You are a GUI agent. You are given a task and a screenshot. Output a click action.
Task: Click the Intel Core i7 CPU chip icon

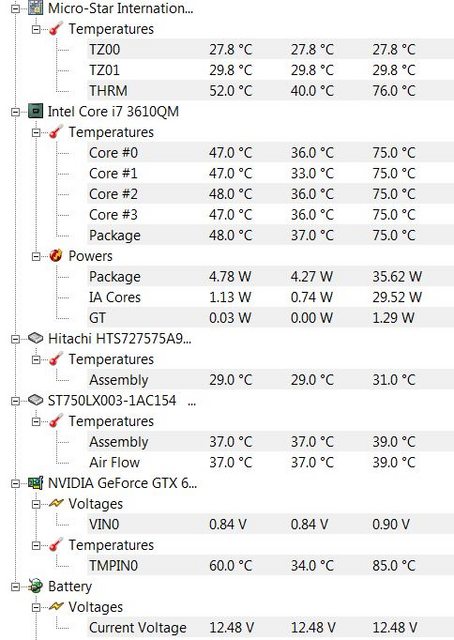36,111
